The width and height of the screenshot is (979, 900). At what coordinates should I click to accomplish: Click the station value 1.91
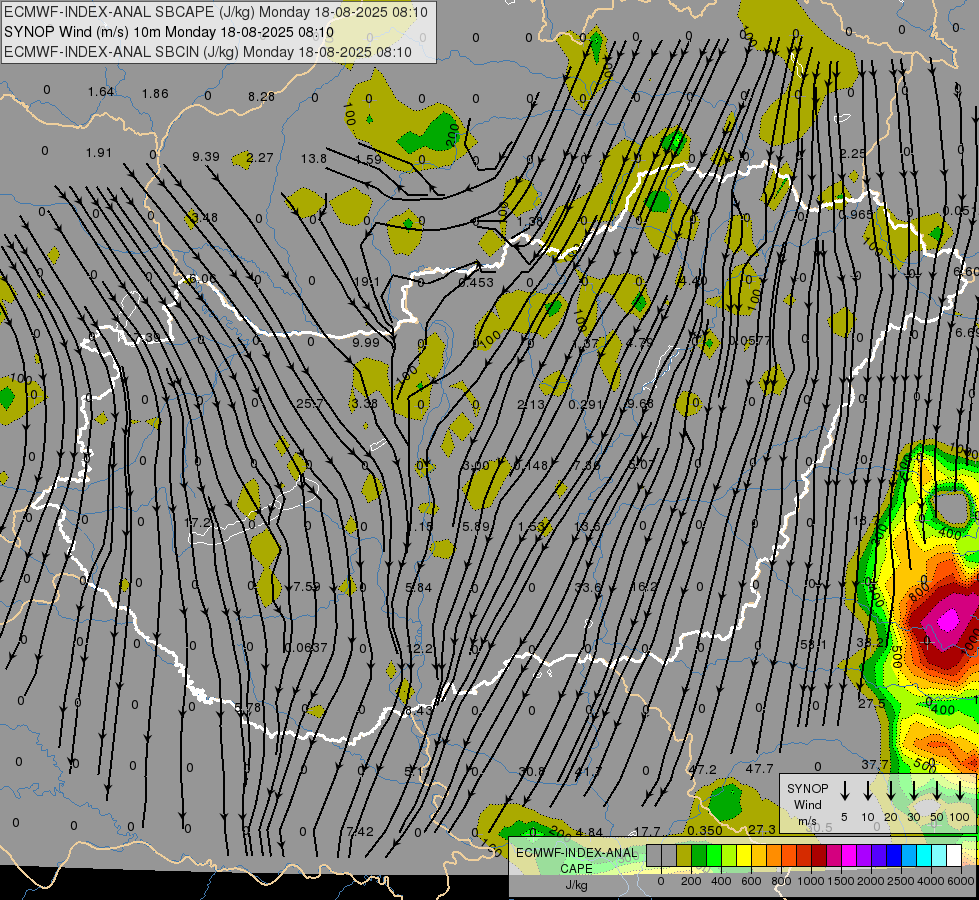tap(99, 152)
